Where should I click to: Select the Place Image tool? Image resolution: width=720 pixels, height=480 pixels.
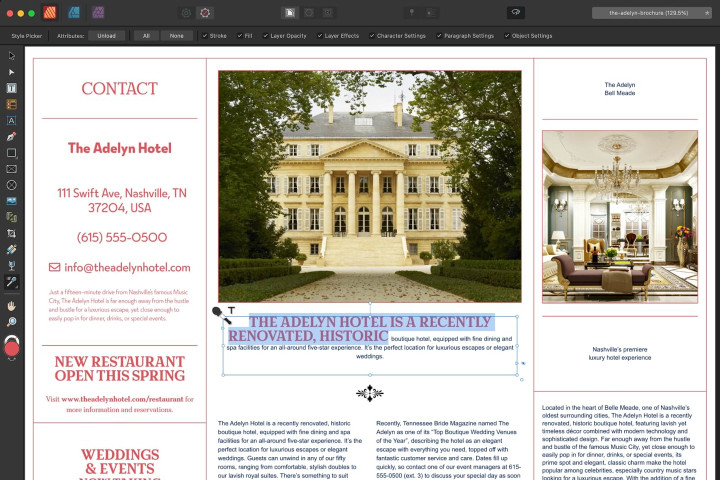click(11, 201)
